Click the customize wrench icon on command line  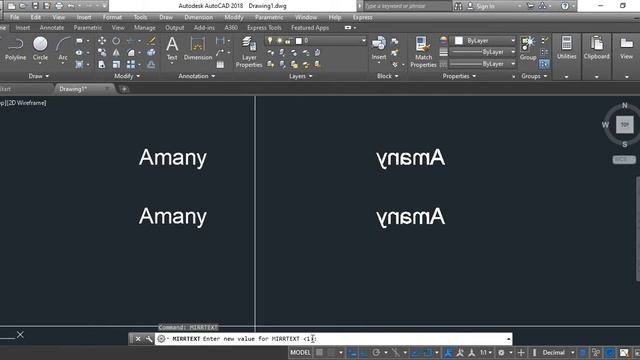pos(149,339)
